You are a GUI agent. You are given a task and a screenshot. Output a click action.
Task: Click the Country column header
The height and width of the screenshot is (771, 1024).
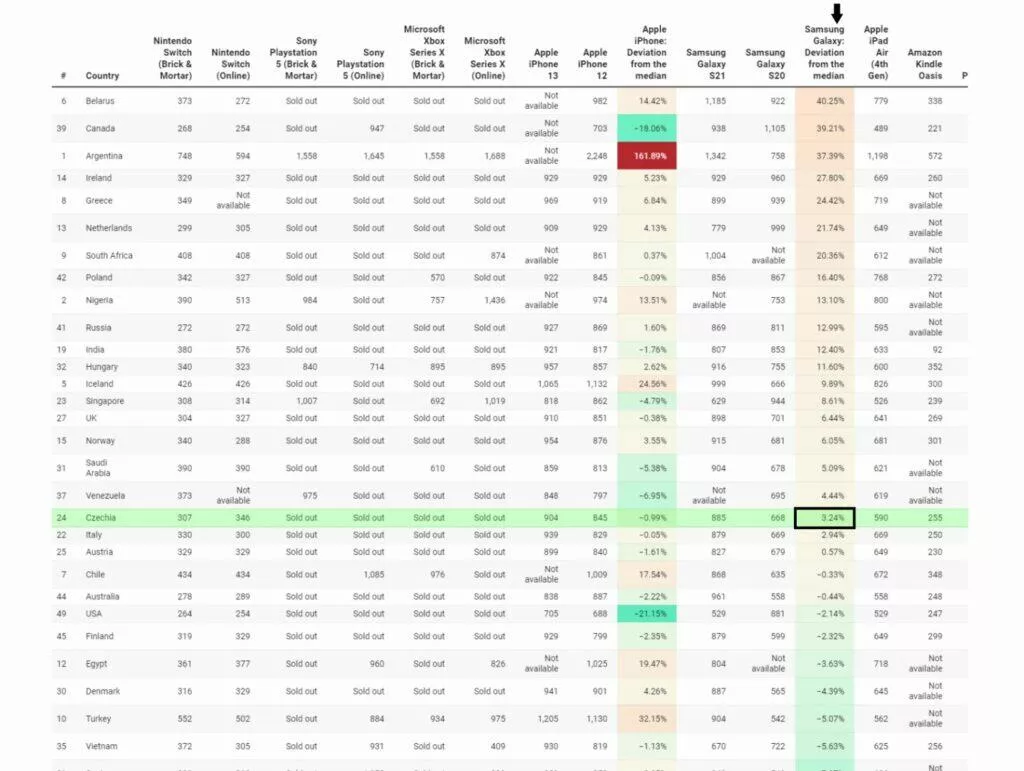pyautogui.click(x=102, y=76)
